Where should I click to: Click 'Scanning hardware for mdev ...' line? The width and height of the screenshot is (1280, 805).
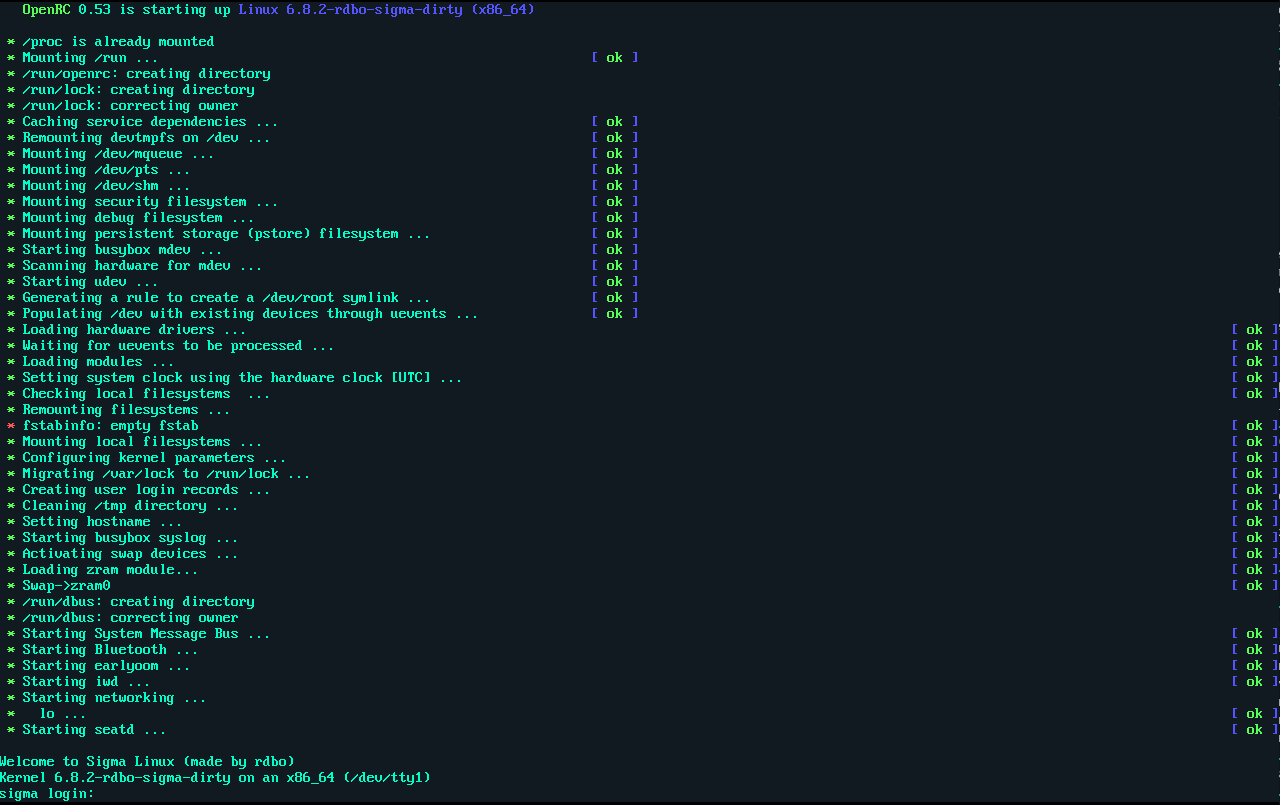(142, 266)
